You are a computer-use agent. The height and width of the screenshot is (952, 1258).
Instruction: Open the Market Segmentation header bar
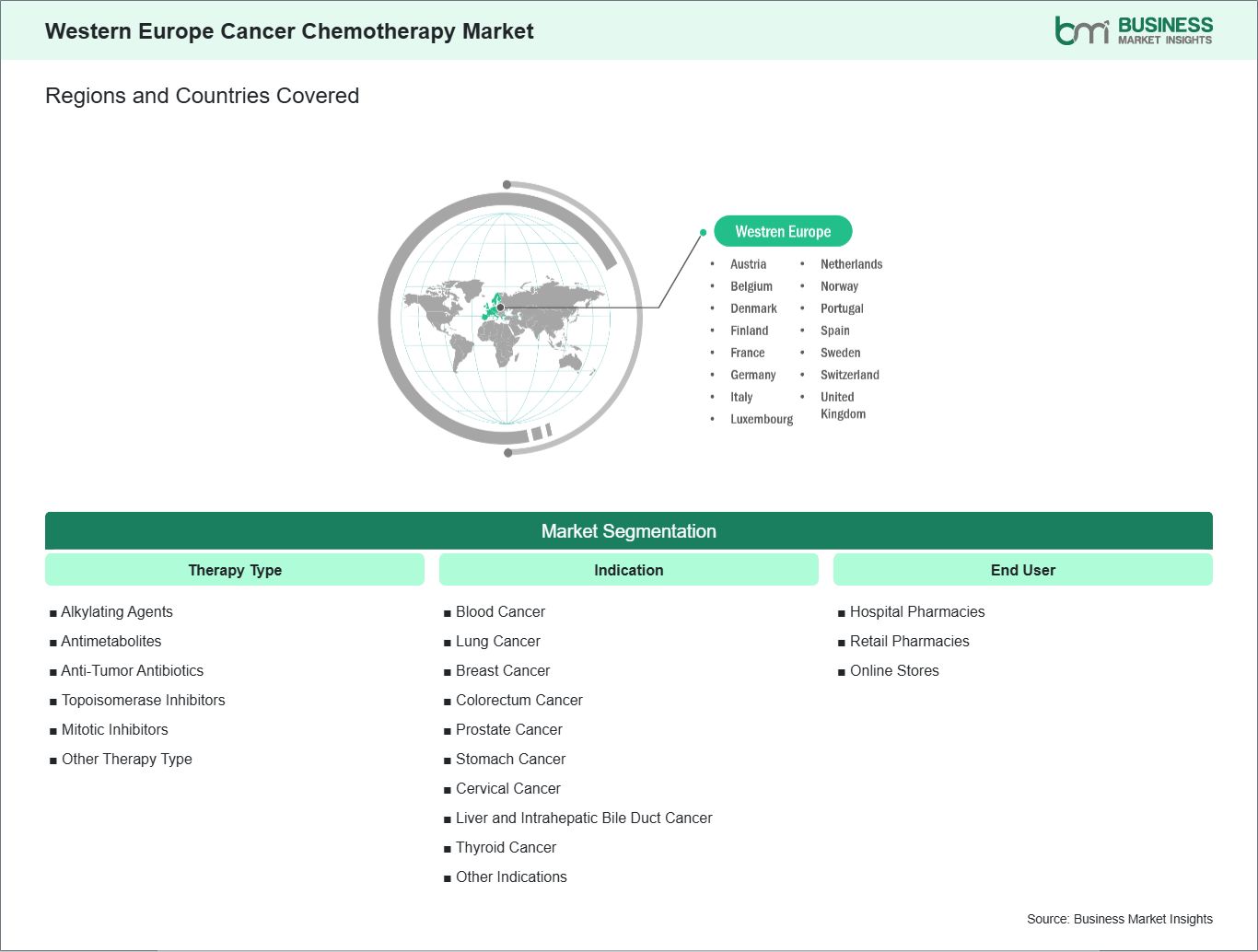click(629, 530)
